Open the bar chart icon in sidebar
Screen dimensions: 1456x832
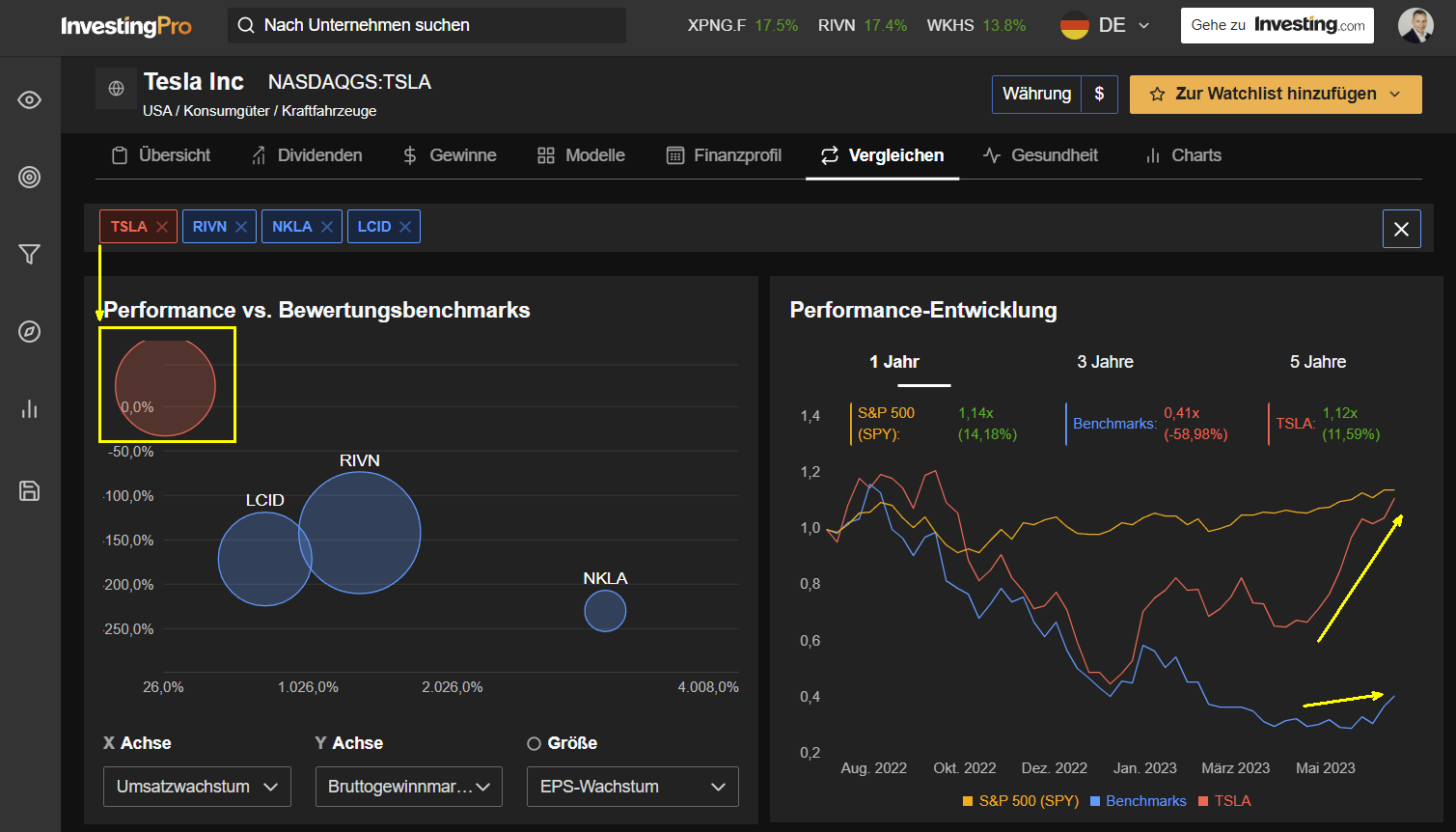30,408
